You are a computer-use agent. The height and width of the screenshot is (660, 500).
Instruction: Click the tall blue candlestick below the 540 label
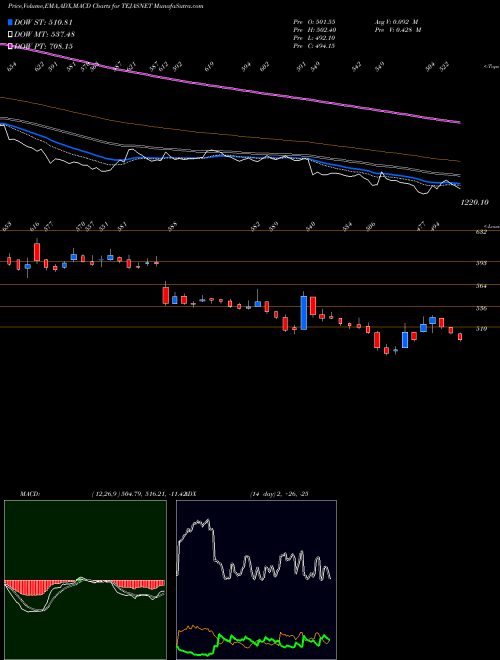click(x=303, y=313)
